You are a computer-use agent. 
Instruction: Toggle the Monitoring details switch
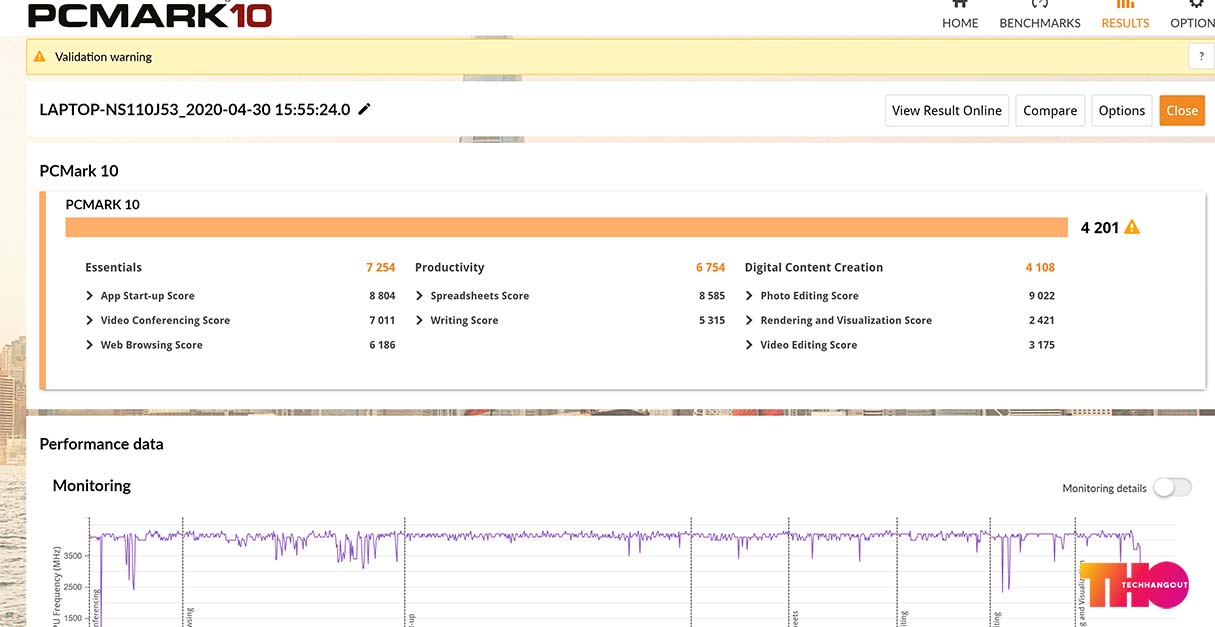(x=1172, y=488)
